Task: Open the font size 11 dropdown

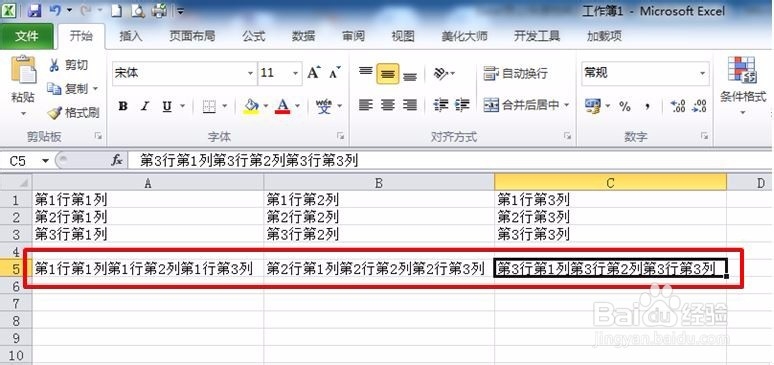Action: pos(296,73)
